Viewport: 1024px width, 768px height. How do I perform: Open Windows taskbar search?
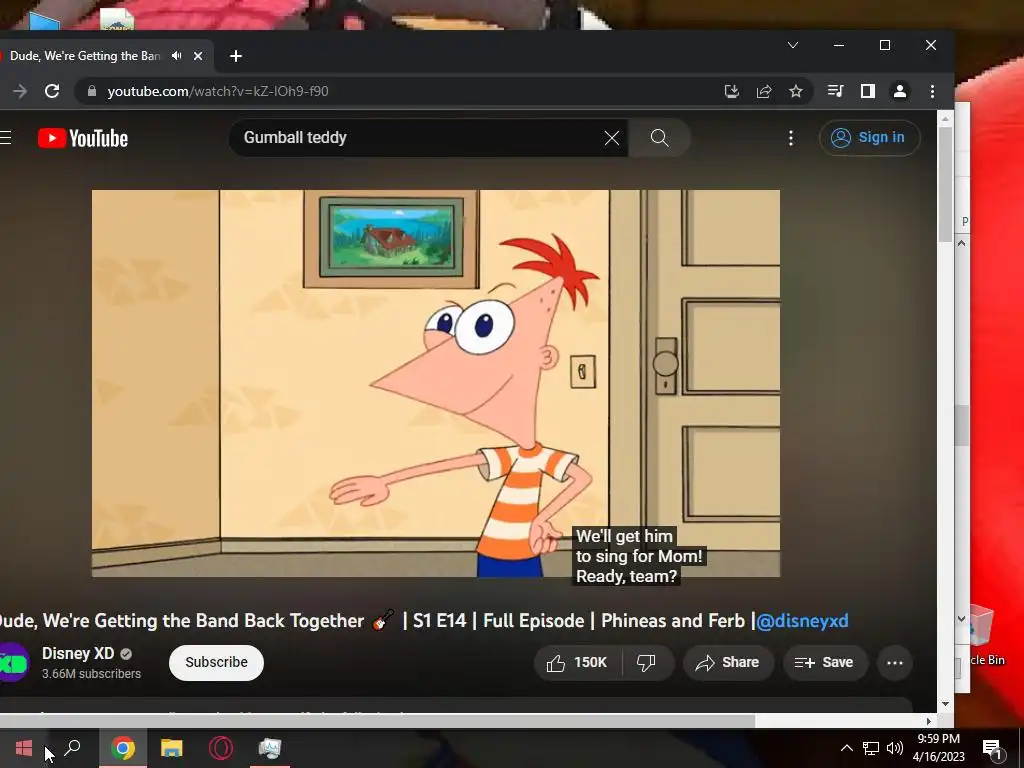[72, 748]
